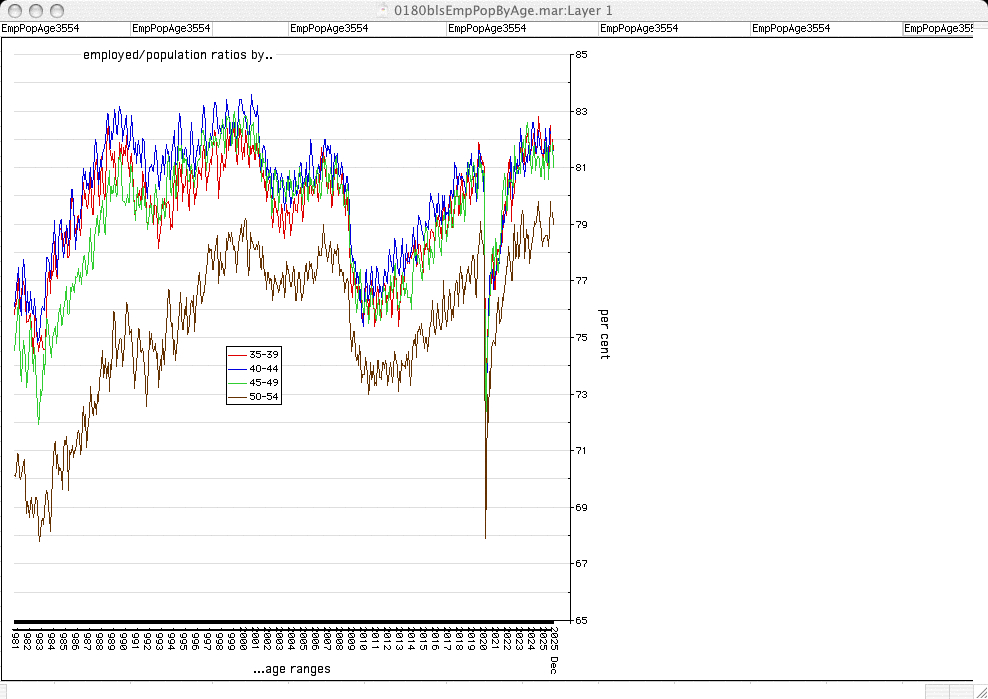Click the window title text '0180blsEmpPopByAge.mar:Layer 1'
Image resolution: width=988 pixels, height=699 pixels.
504,10
